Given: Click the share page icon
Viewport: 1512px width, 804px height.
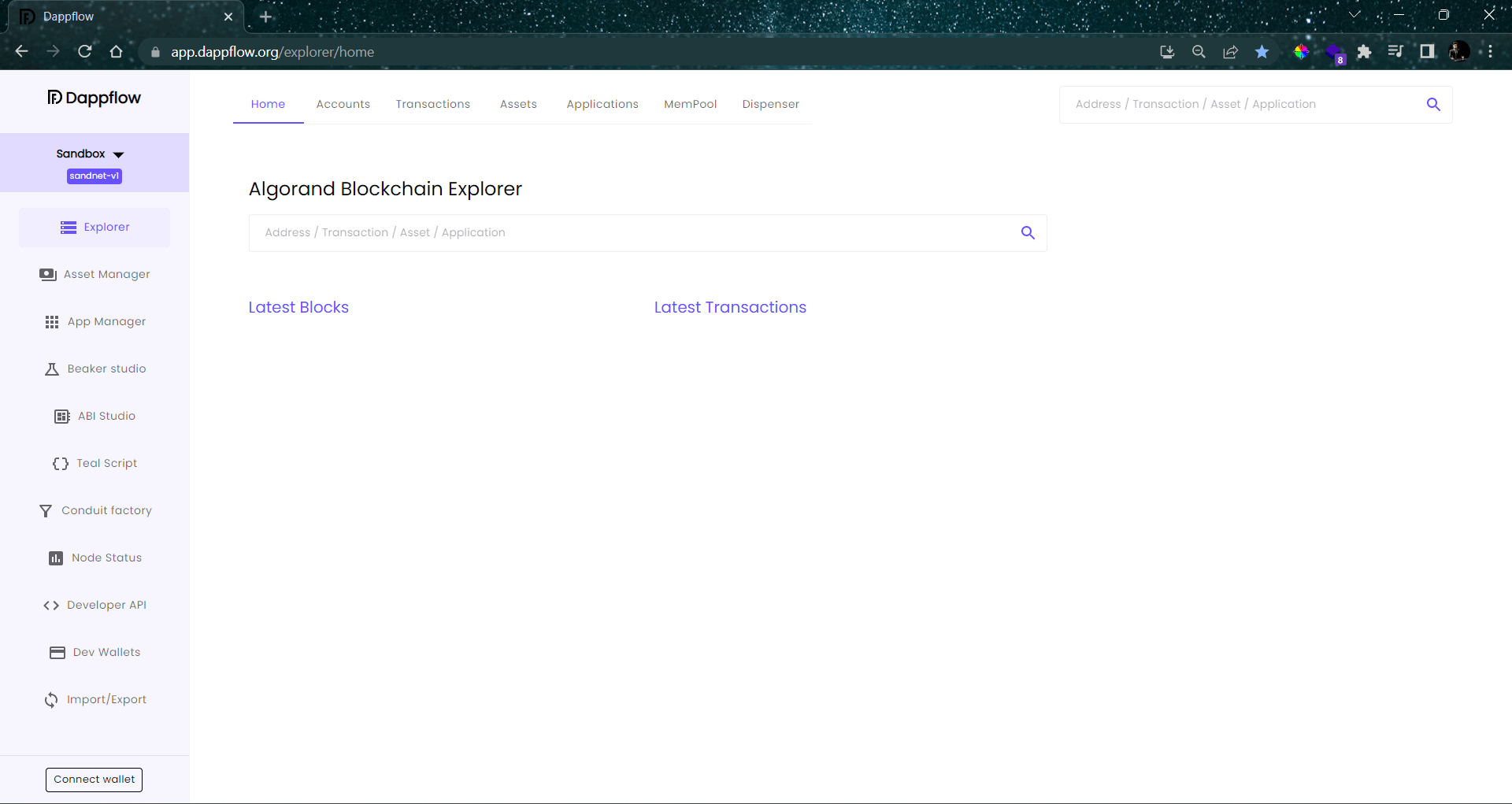Looking at the screenshot, I should [1230, 52].
